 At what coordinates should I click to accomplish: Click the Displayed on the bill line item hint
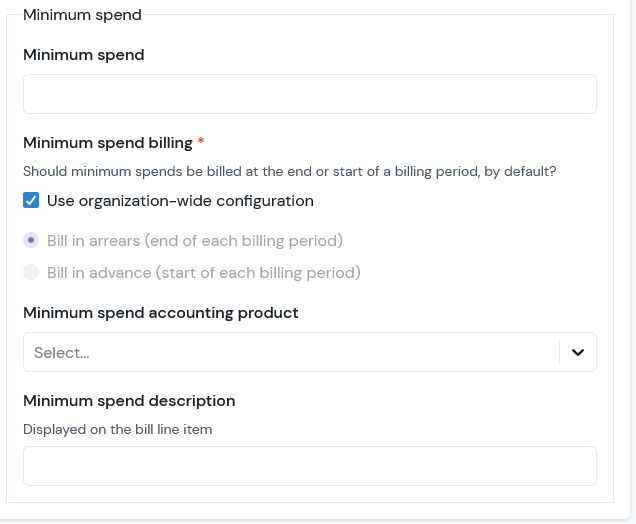coord(118,430)
